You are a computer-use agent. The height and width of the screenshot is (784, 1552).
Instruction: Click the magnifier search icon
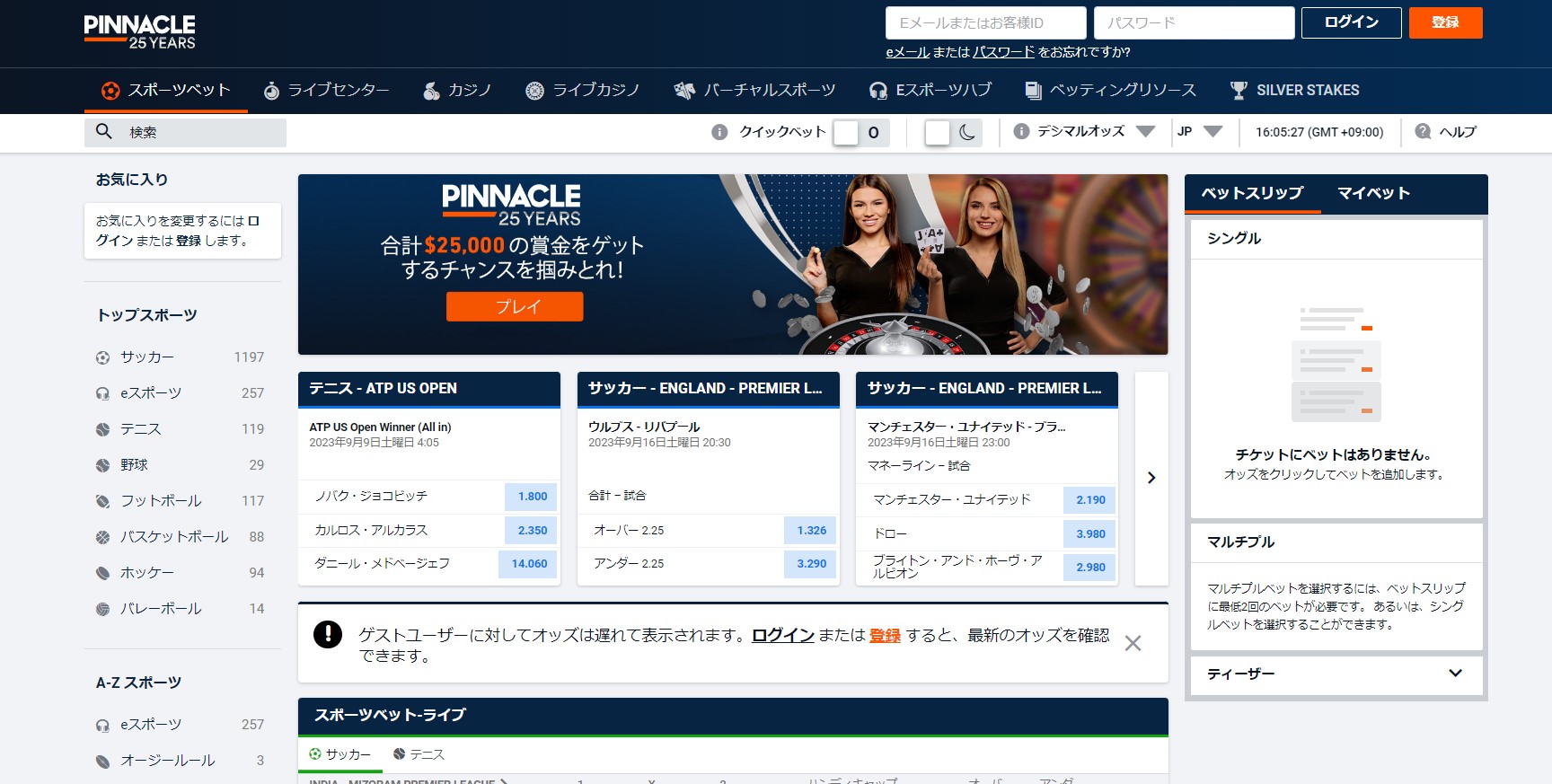(x=104, y=131)
